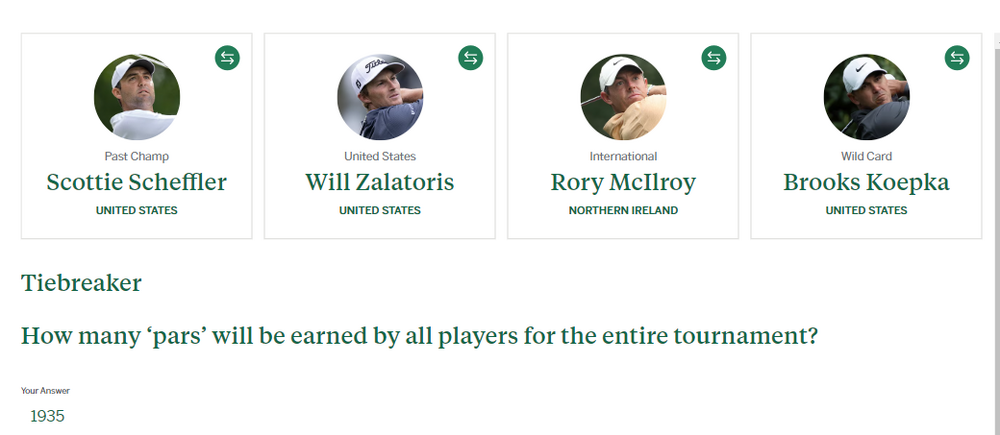Click the International category label
The image size is (1000, 435).
(623, 156)
